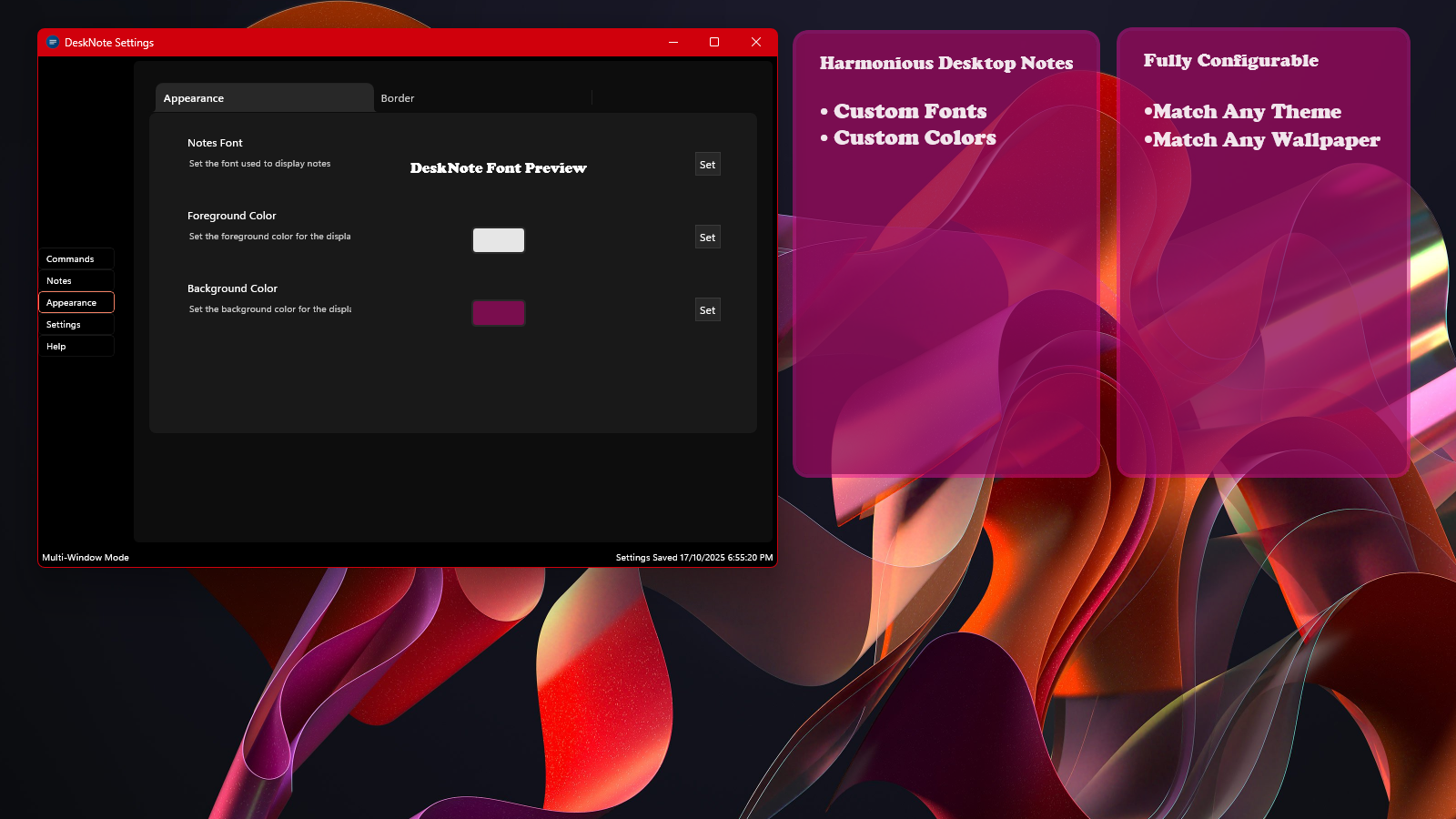Click the Multi-Window Mode status bar label
The height and width of the screenshot is (819, 1456).
tap(85, 557)
